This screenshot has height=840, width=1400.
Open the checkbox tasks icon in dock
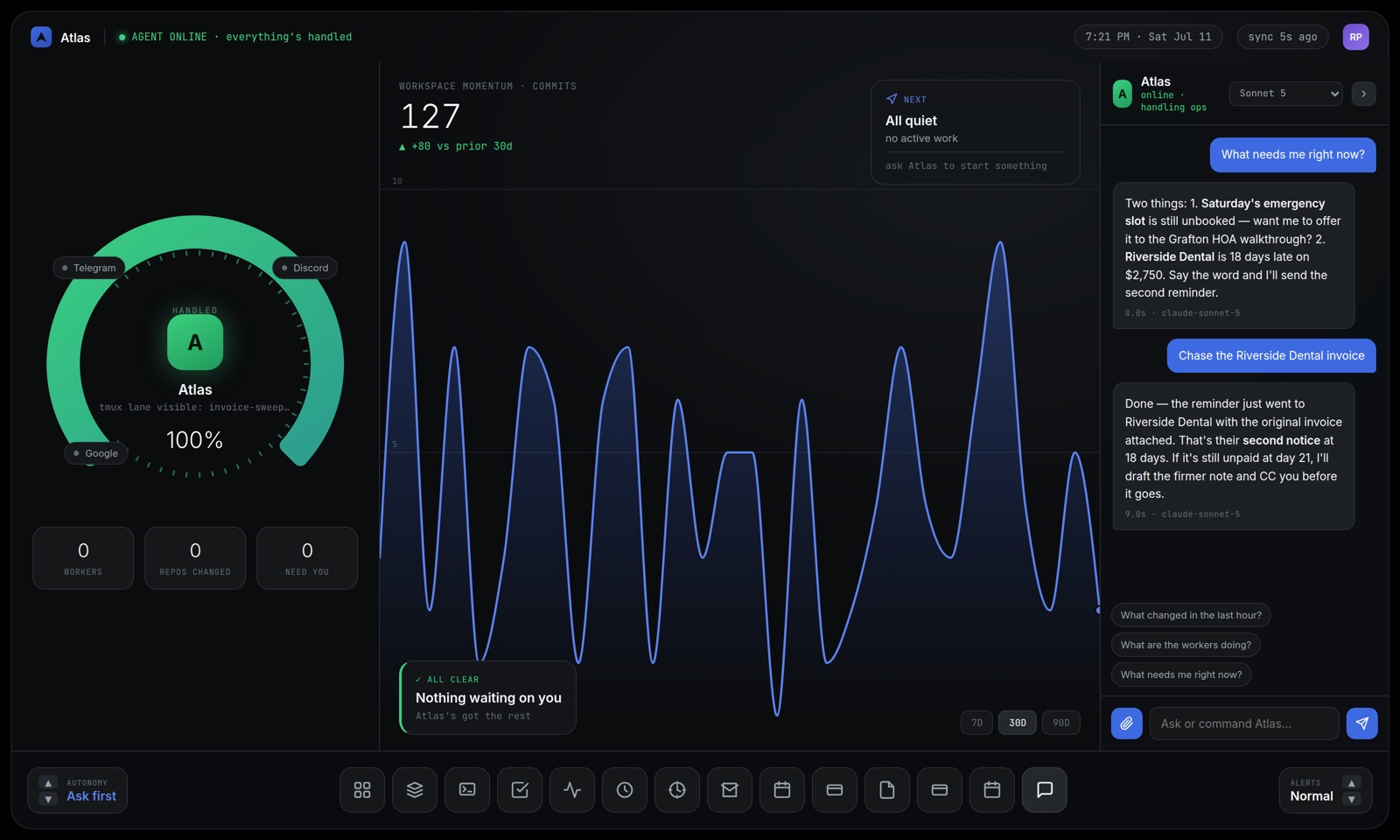coord(520,790)
